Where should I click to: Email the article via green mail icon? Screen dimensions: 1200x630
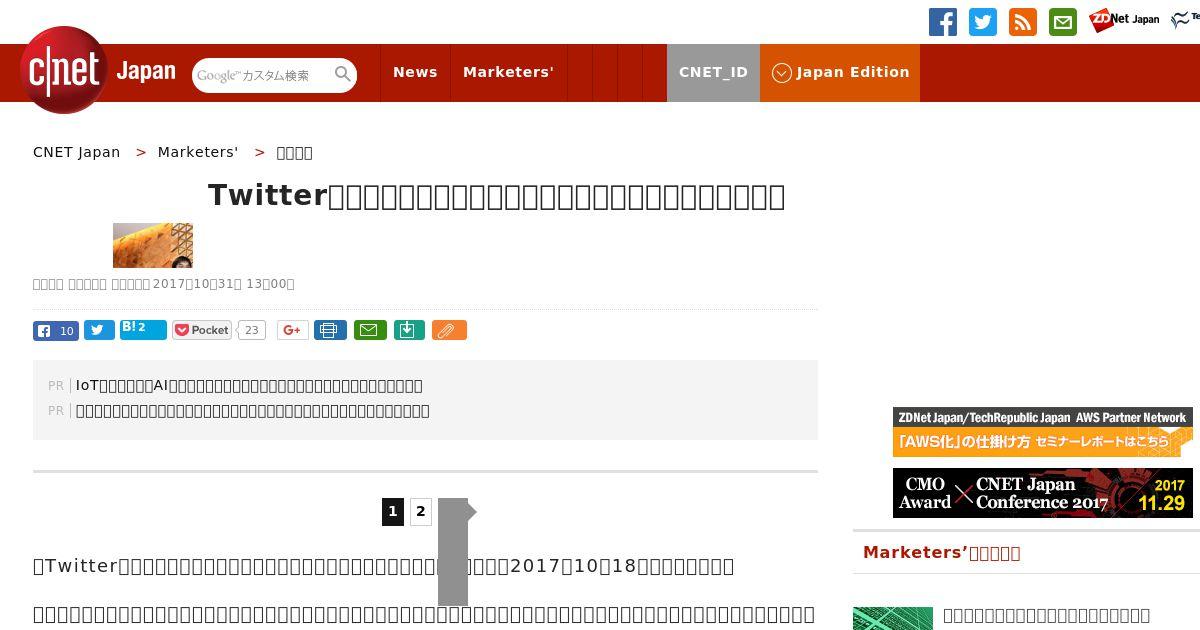pos(371,330)
